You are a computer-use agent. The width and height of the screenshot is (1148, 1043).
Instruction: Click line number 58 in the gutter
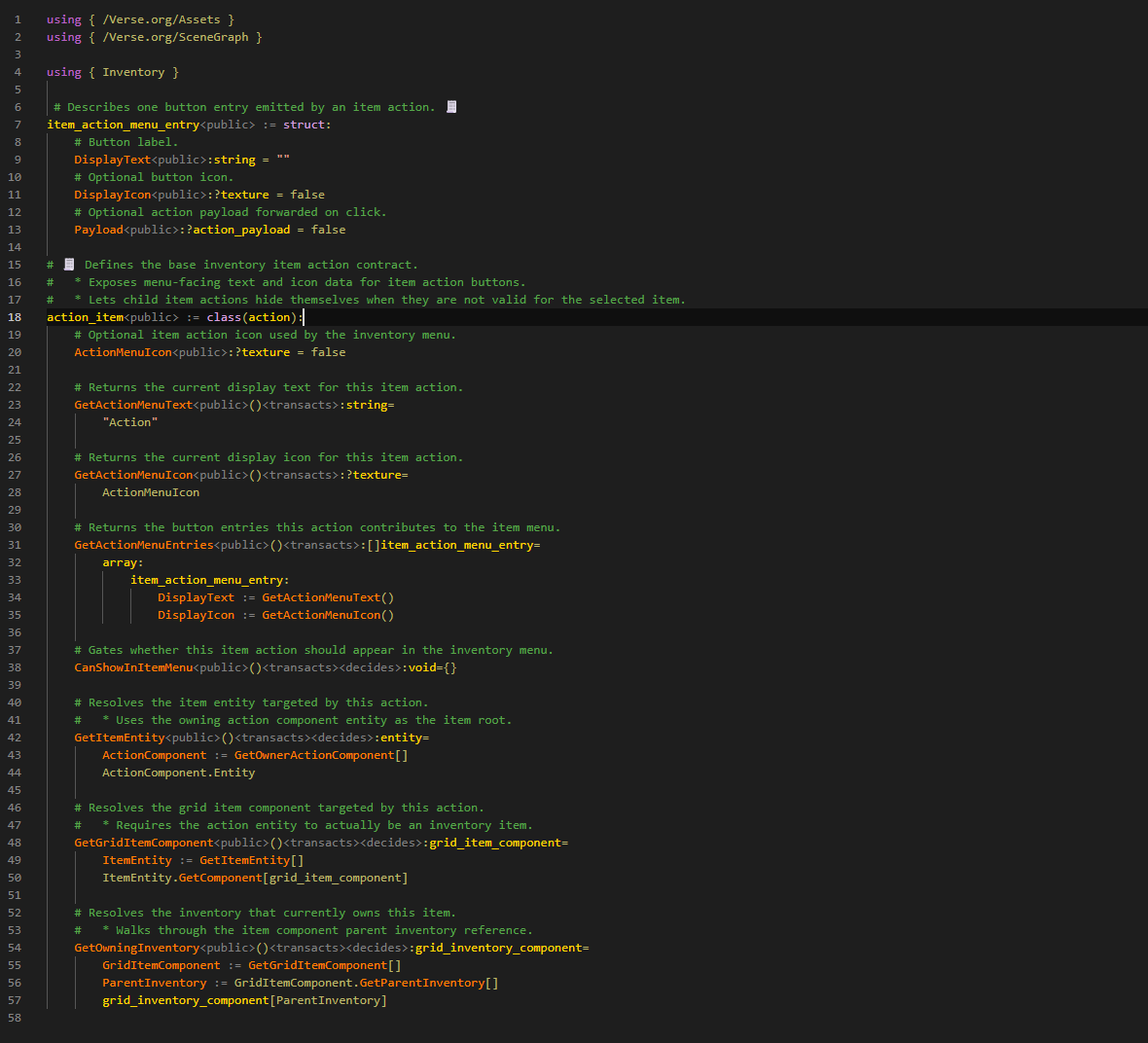pos(15,1018)
